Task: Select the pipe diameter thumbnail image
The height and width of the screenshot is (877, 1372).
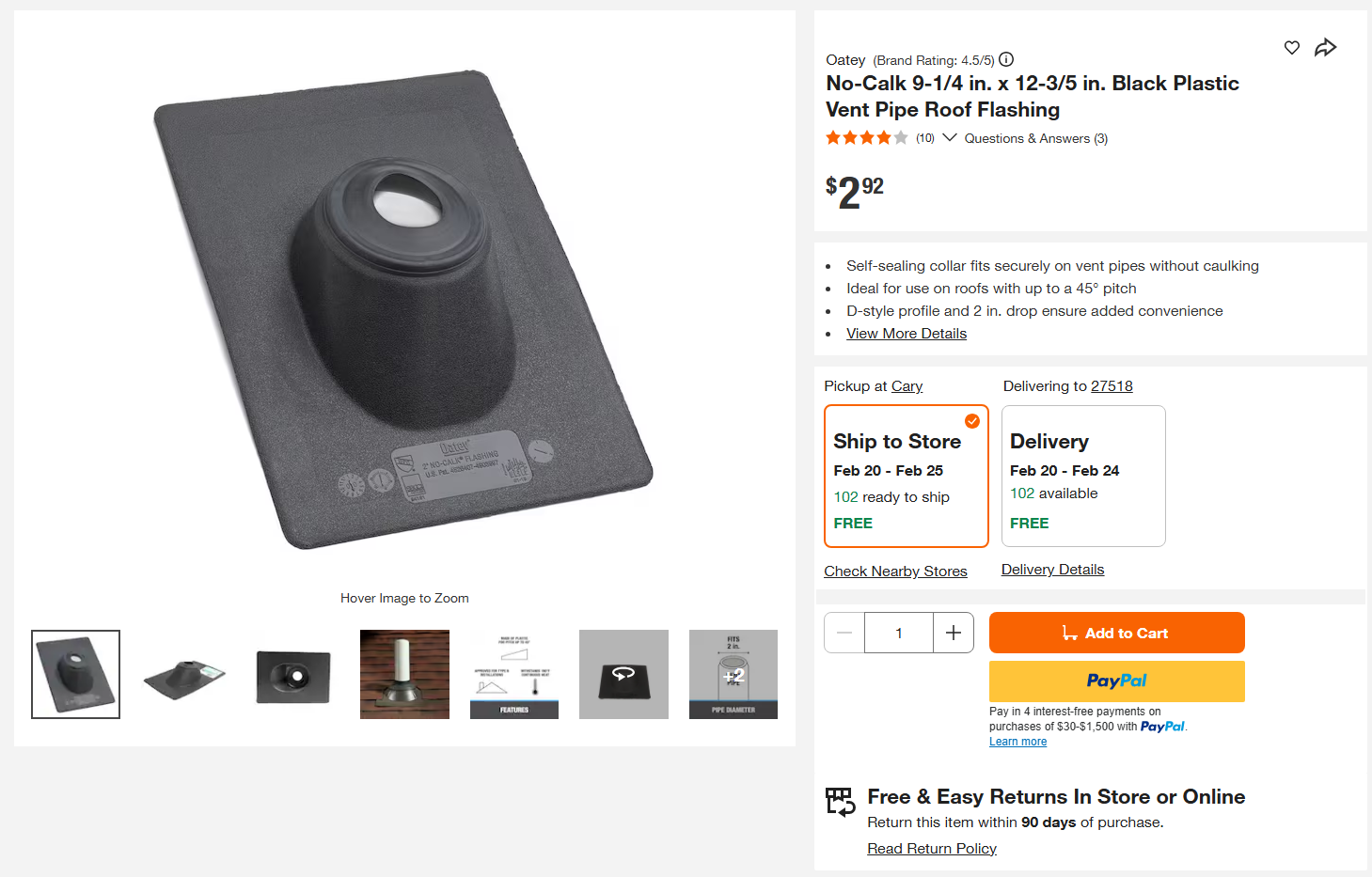Action: click(733, 674)
